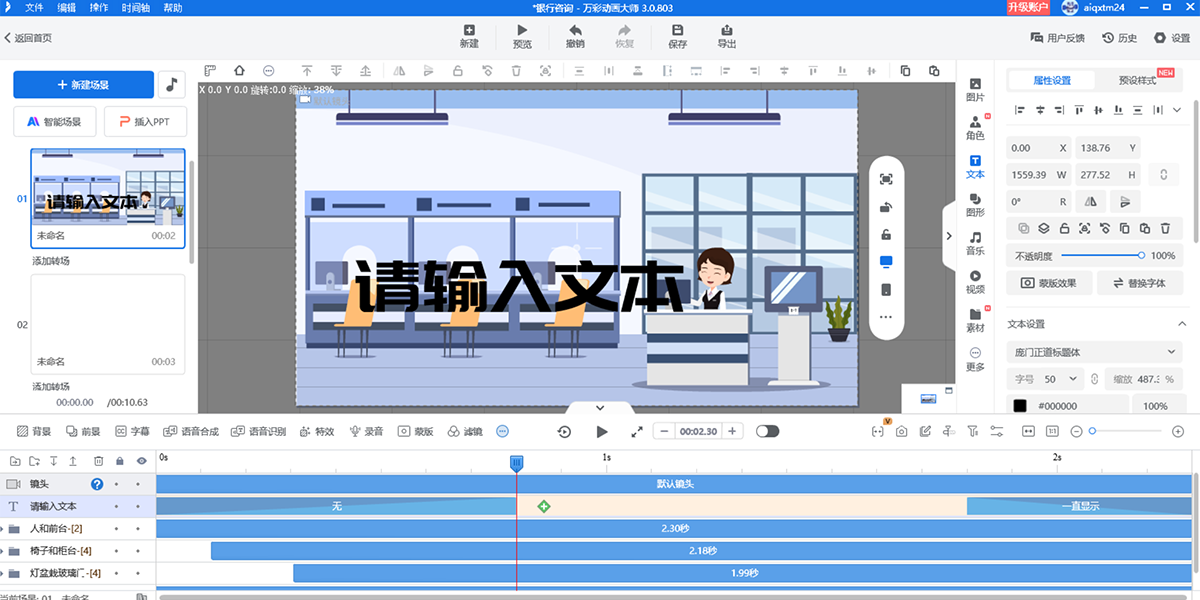Click the Preview (预览) play icon

[522, 30]
